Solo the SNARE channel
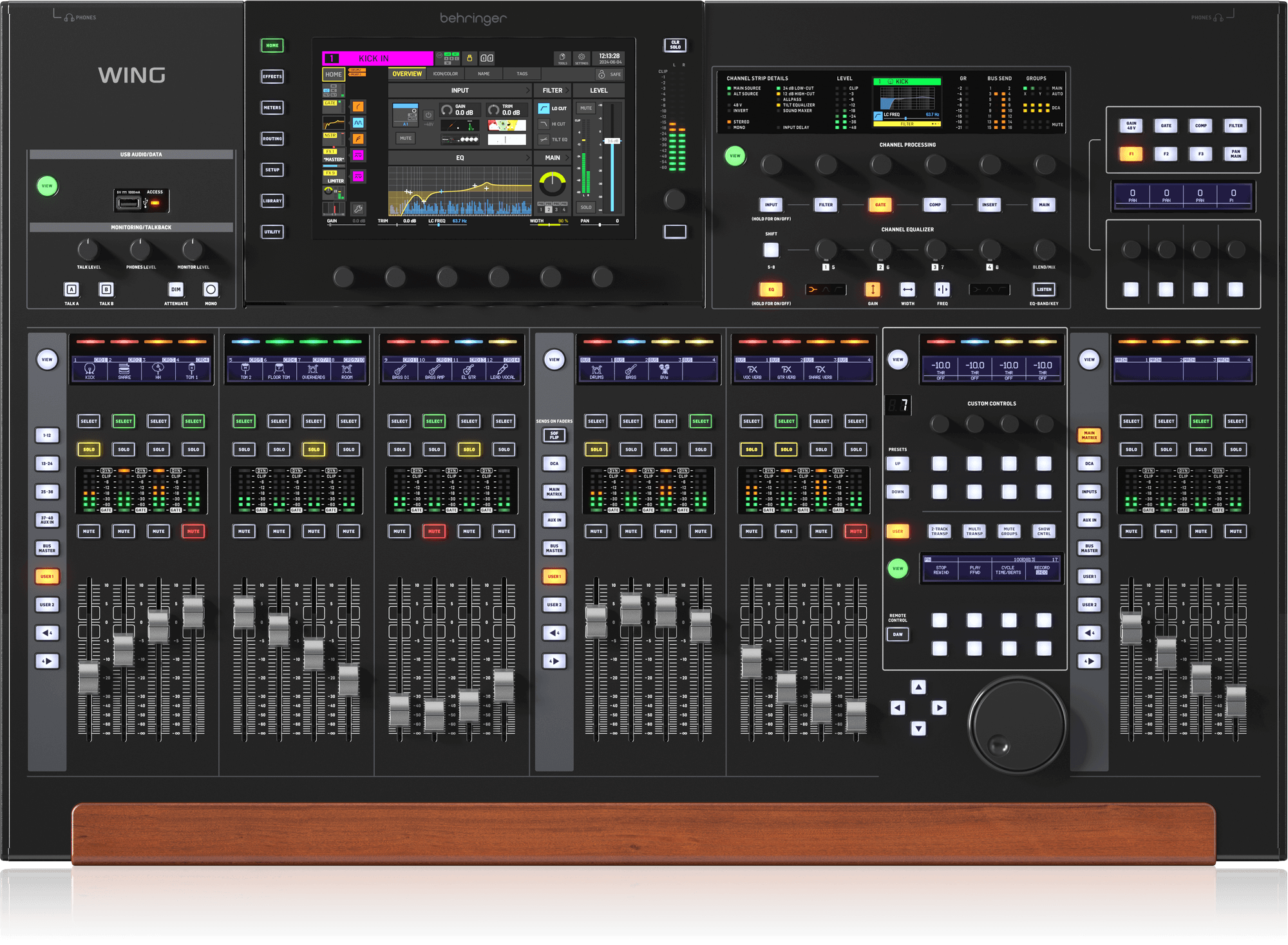 [x=124, y=449]
